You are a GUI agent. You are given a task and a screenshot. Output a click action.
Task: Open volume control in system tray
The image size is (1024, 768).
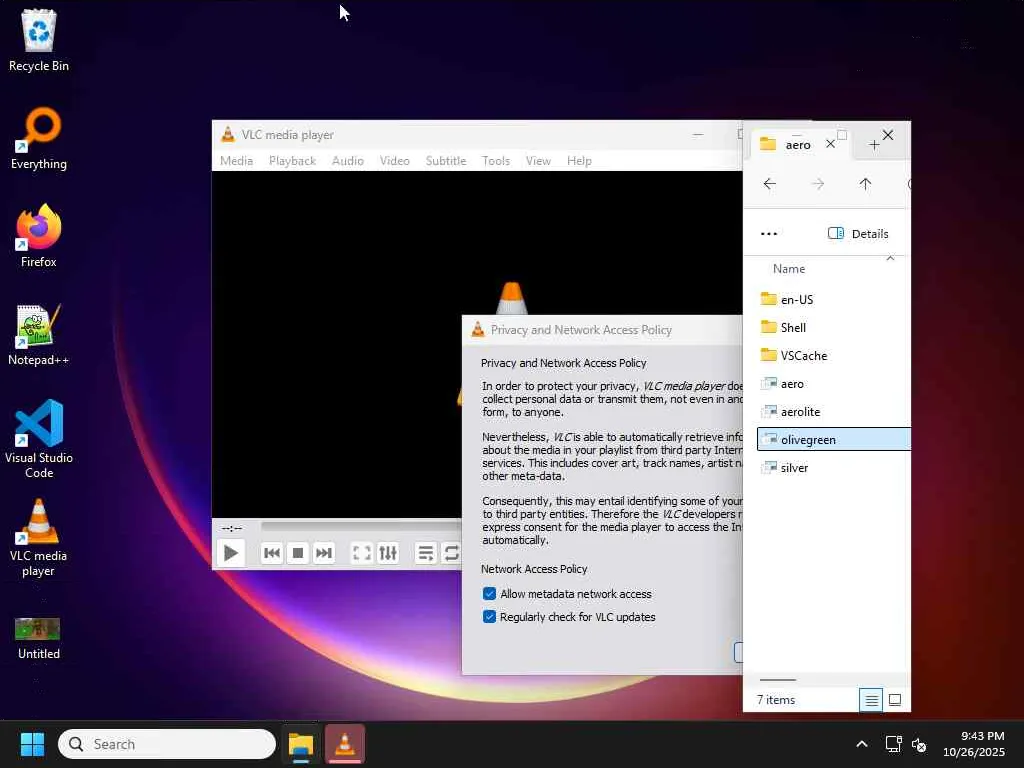point(919,744)
